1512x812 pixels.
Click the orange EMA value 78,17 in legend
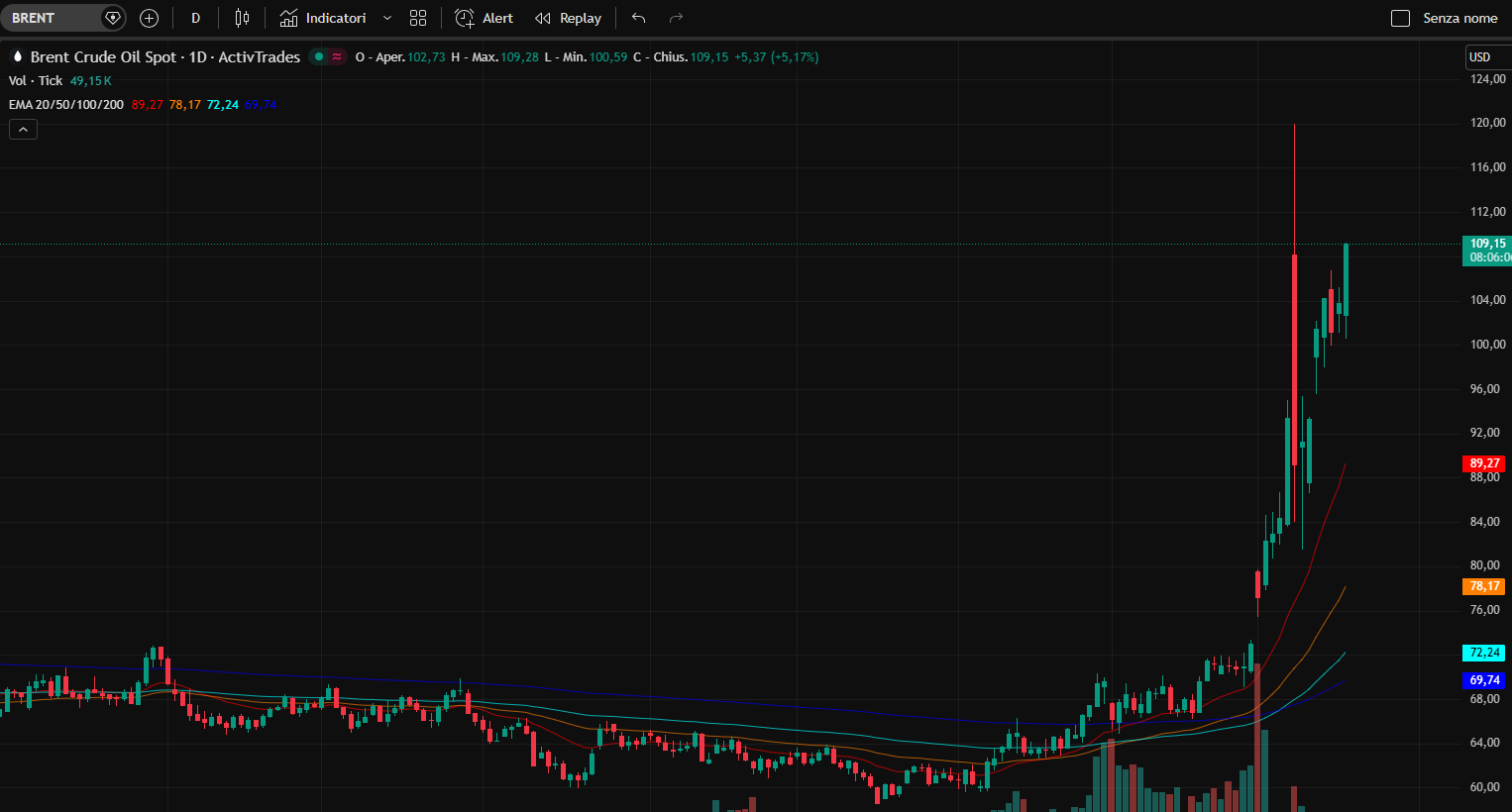(x=185, y=105)
